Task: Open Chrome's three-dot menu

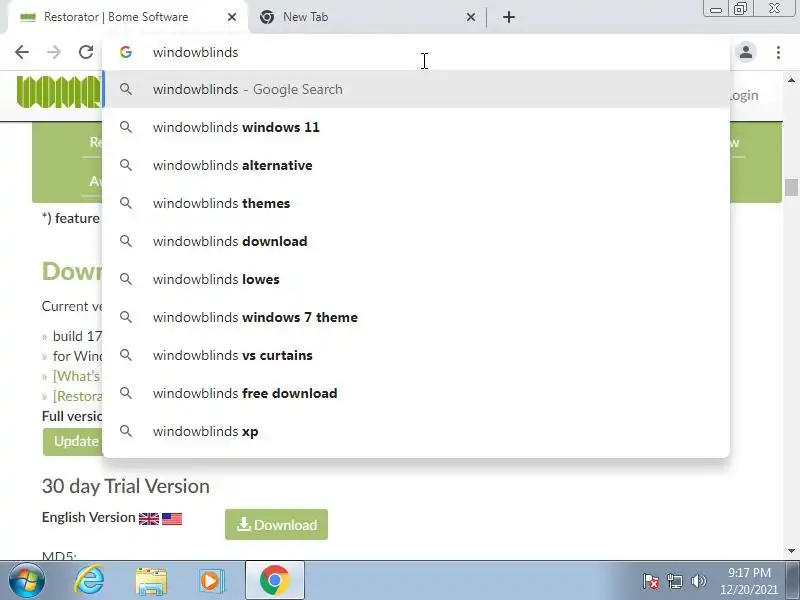Action: point(778,52)
